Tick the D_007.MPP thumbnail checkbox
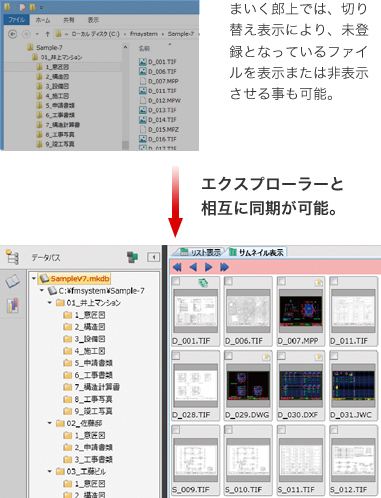Viewport: 381px width, 498px height. click(x=282, y=281)
